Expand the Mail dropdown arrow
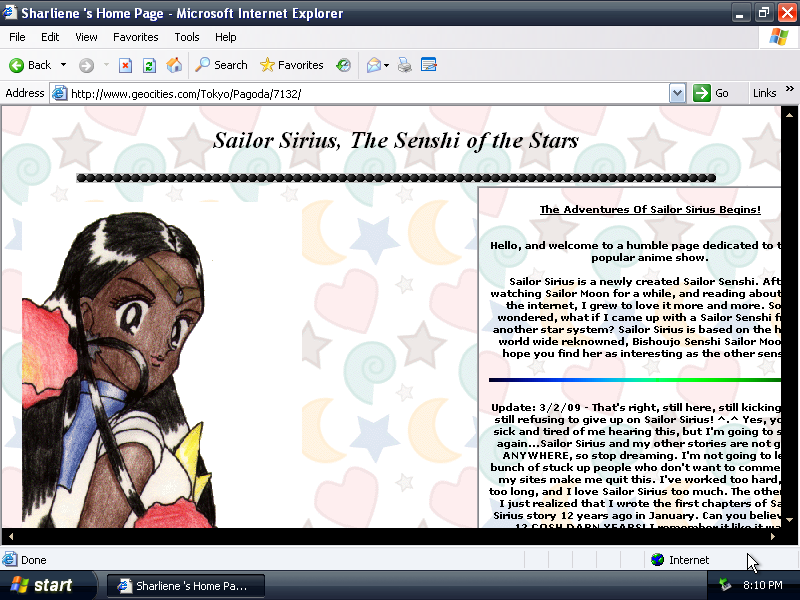 [x=386, y=65]
